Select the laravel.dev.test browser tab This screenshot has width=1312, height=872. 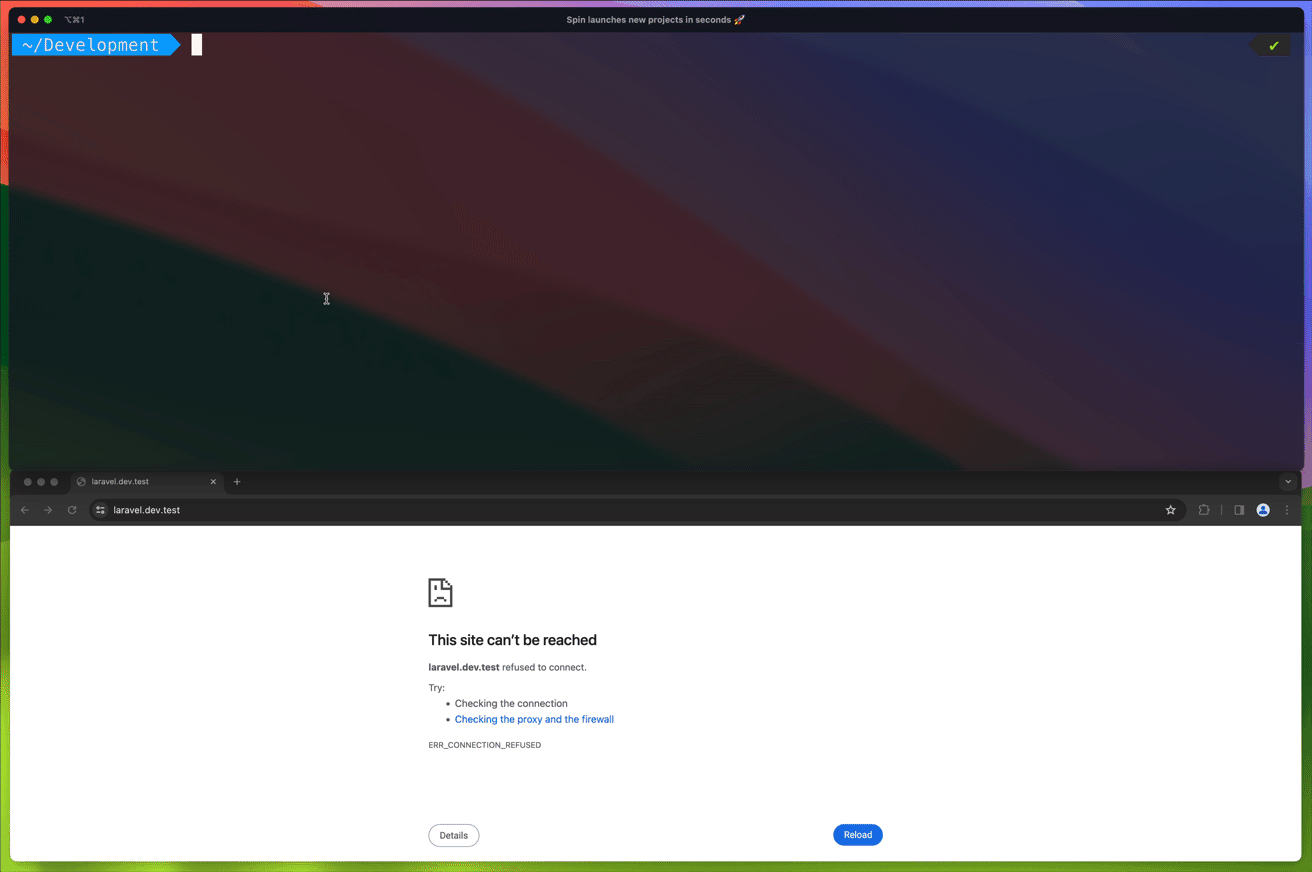147,482
